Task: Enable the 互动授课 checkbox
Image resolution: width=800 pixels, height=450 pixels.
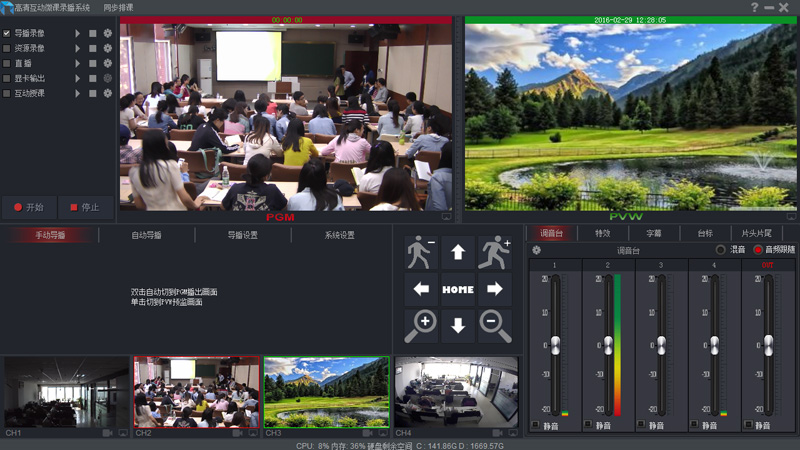Action: [x=7, y=93]
